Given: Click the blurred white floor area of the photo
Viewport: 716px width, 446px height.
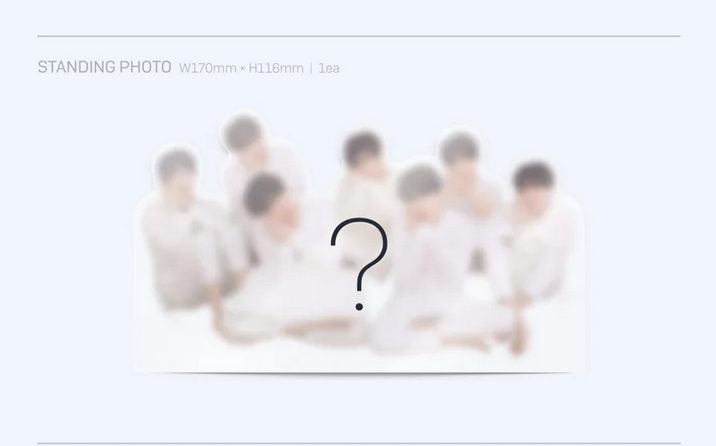Looking at the screenshot, I should [359, 358].
